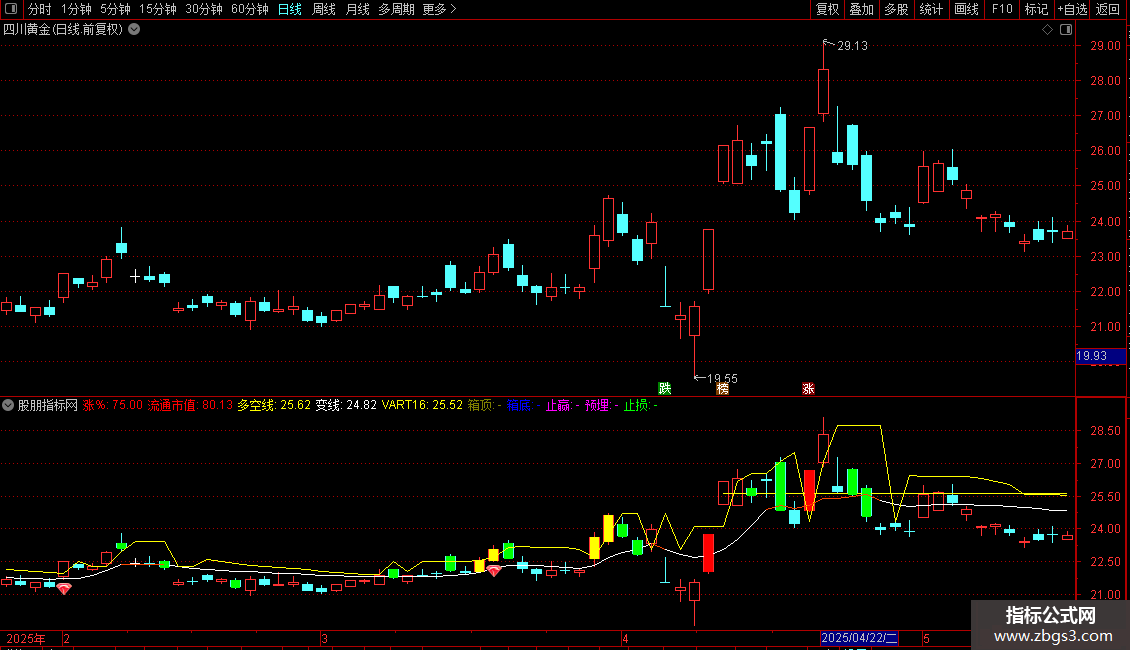Switch to 分时 intraday view
The width and height of the screenshot is (1130, 650).
click(40, 9)
